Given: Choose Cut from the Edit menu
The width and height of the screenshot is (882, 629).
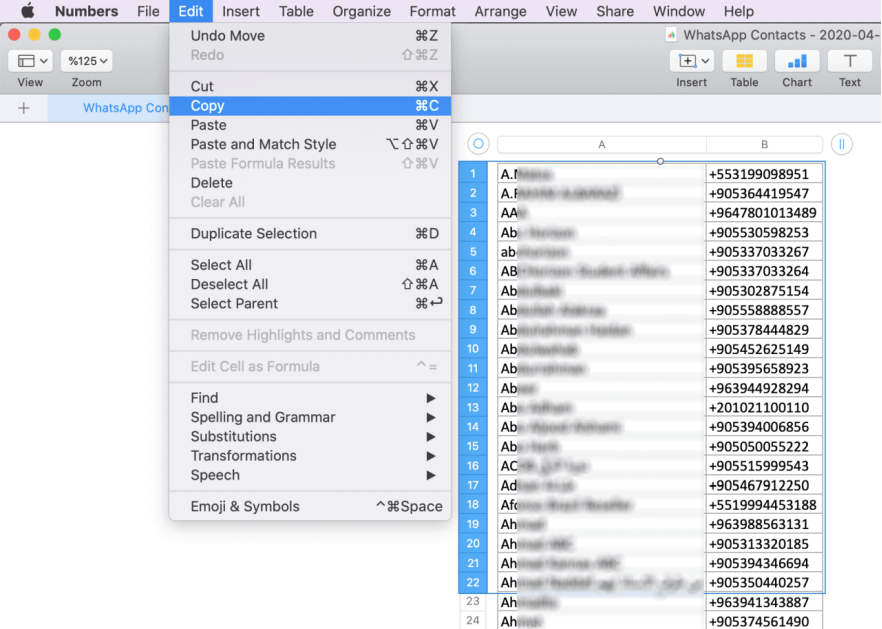Looking at the screenshot, I should pos(310,86).
